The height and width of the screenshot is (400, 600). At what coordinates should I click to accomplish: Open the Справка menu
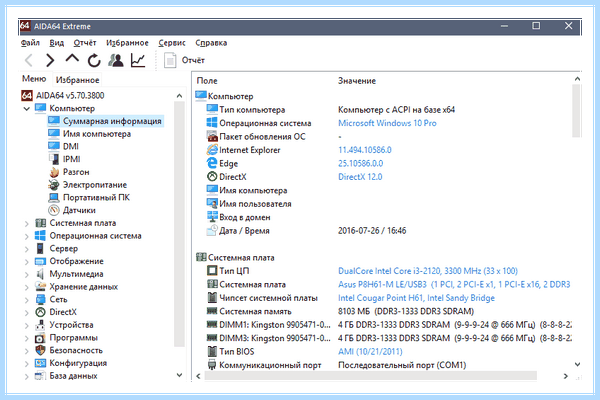click(211, 43)
